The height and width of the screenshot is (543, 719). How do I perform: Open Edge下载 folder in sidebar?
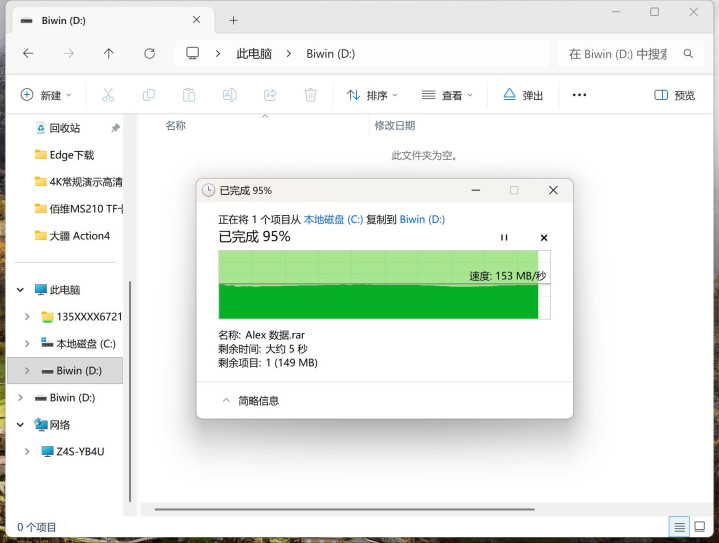click(72, 155)
